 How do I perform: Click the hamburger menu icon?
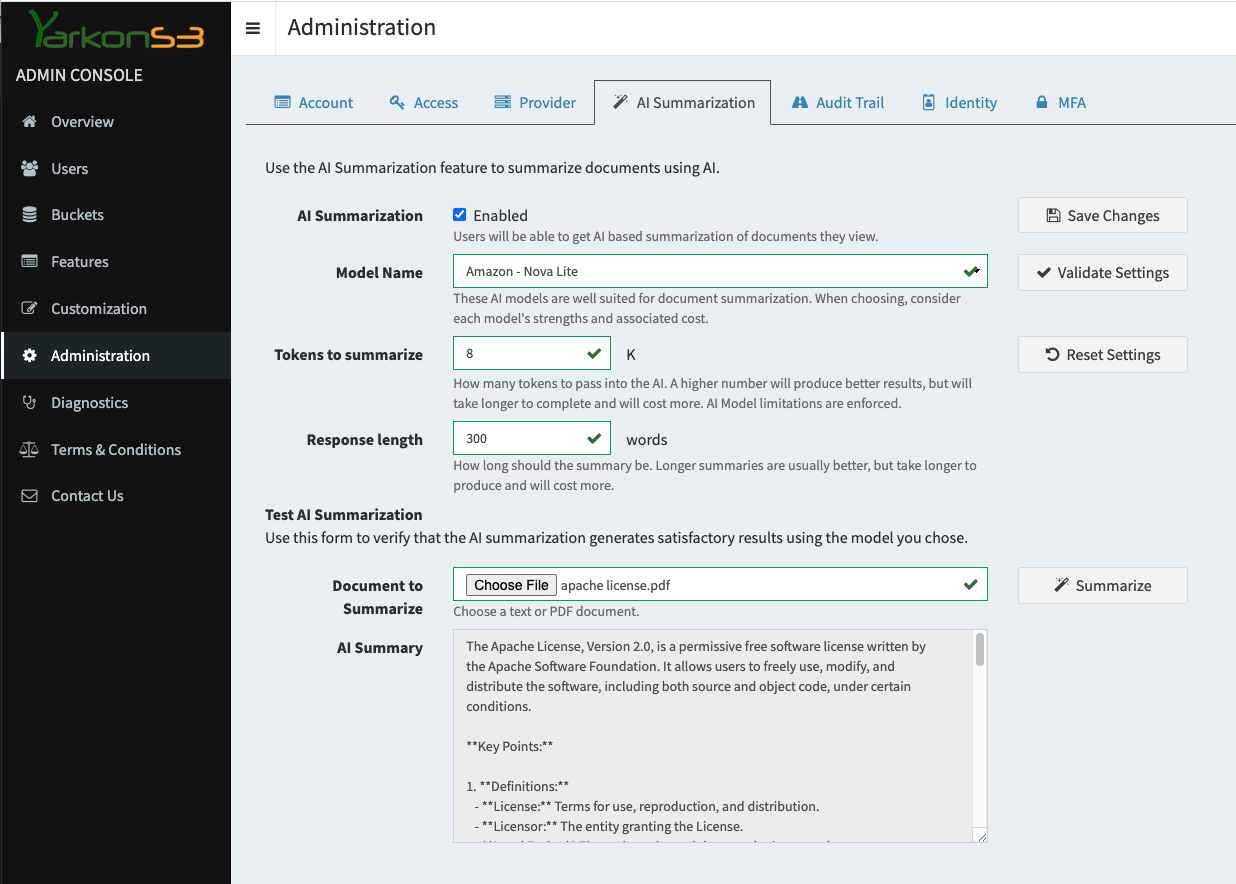pos(253,28)
